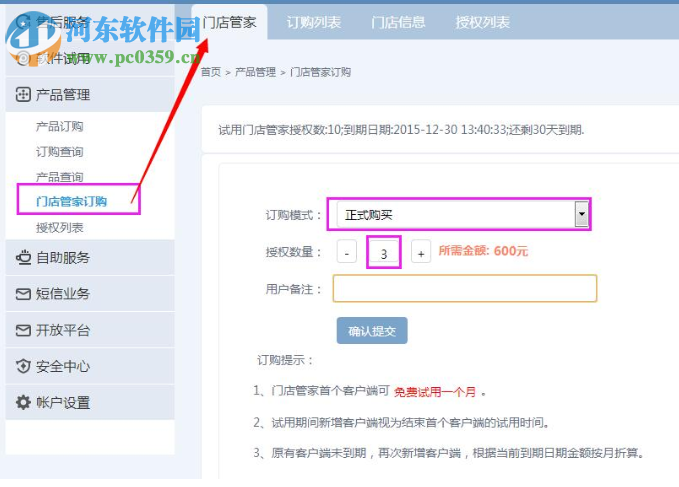Click the 用户备注 text field
Image resolution: width=679 pixels, height=487 pixels.
(x=465, y=288)
